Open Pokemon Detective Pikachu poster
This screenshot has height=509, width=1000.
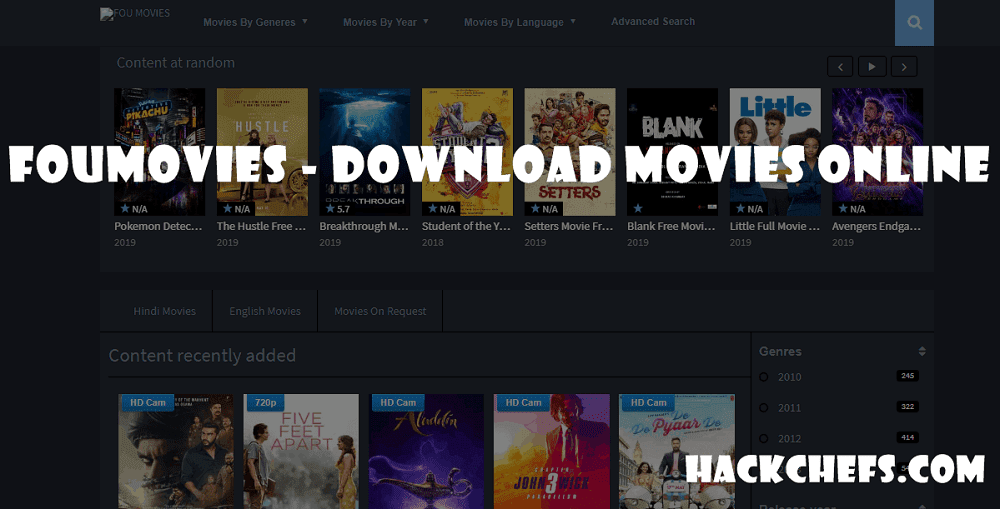159,152
